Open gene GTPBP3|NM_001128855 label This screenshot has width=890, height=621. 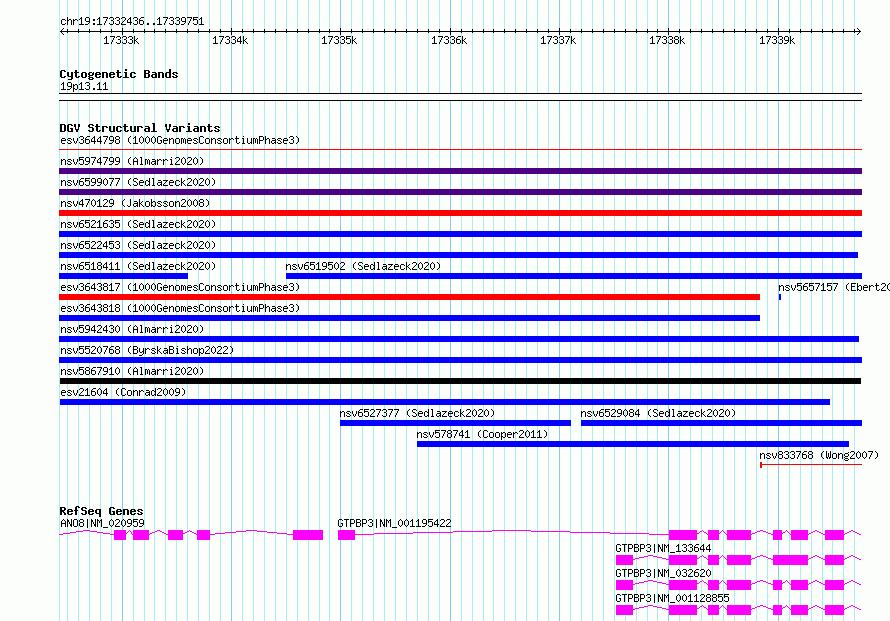672,598
